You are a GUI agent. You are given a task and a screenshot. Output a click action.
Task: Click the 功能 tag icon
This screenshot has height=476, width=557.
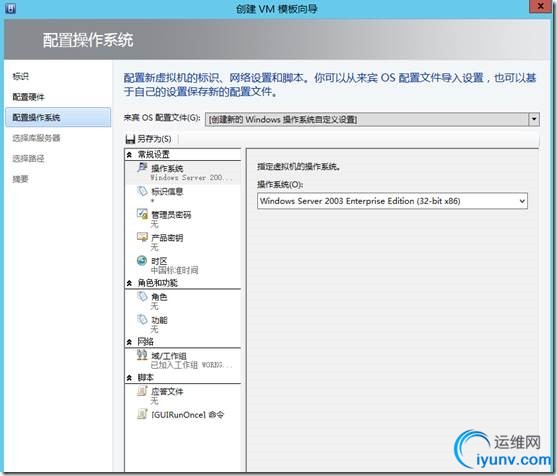[x=142, y=319]
